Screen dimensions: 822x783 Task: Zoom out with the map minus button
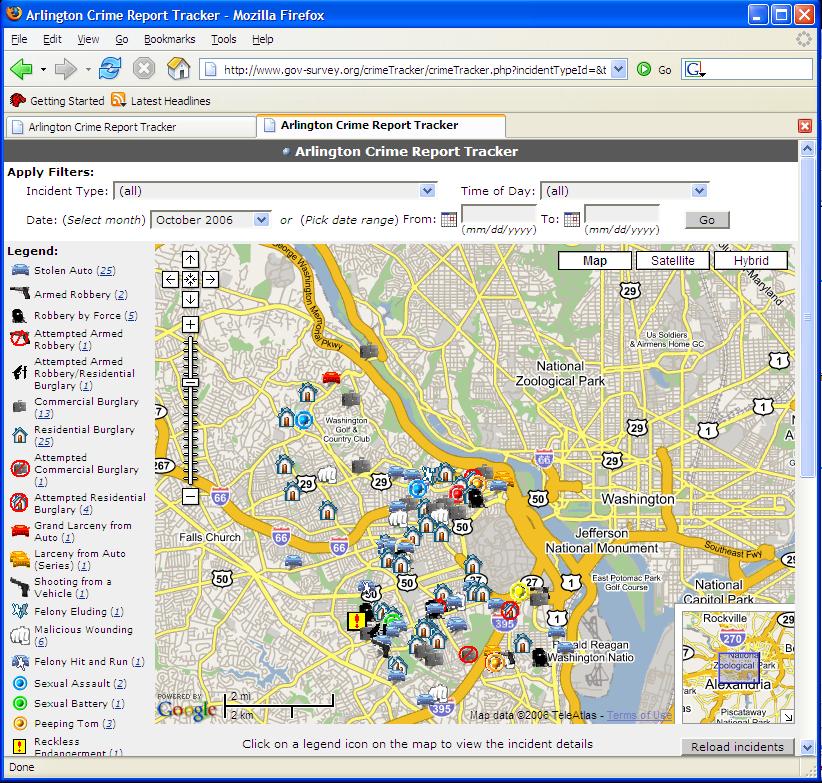pos(190,496)
